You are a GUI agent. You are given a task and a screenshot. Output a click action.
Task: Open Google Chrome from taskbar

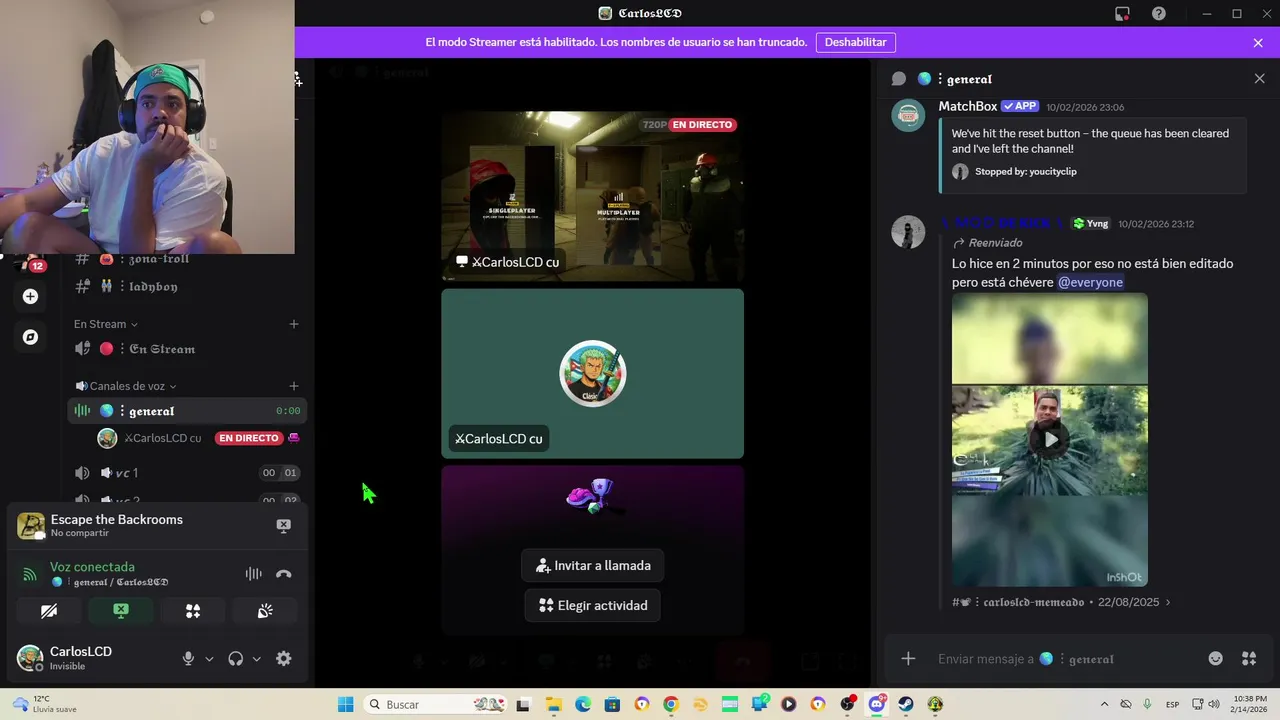pos(671,704)
